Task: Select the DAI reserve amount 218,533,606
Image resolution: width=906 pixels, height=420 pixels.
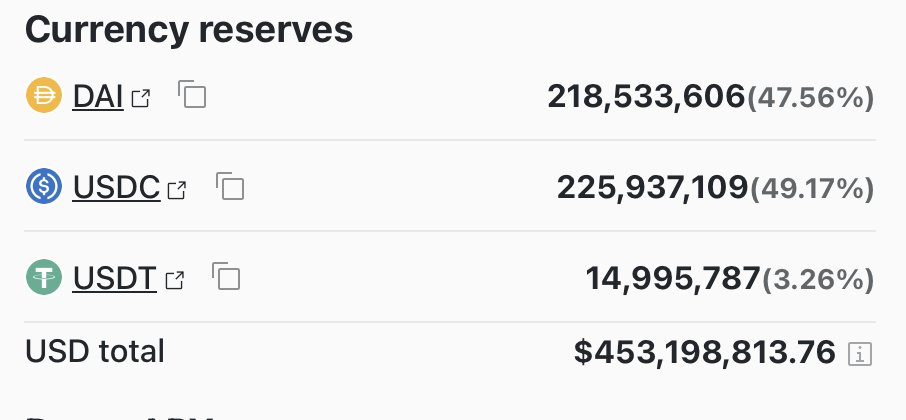Action: coord(646,96)
